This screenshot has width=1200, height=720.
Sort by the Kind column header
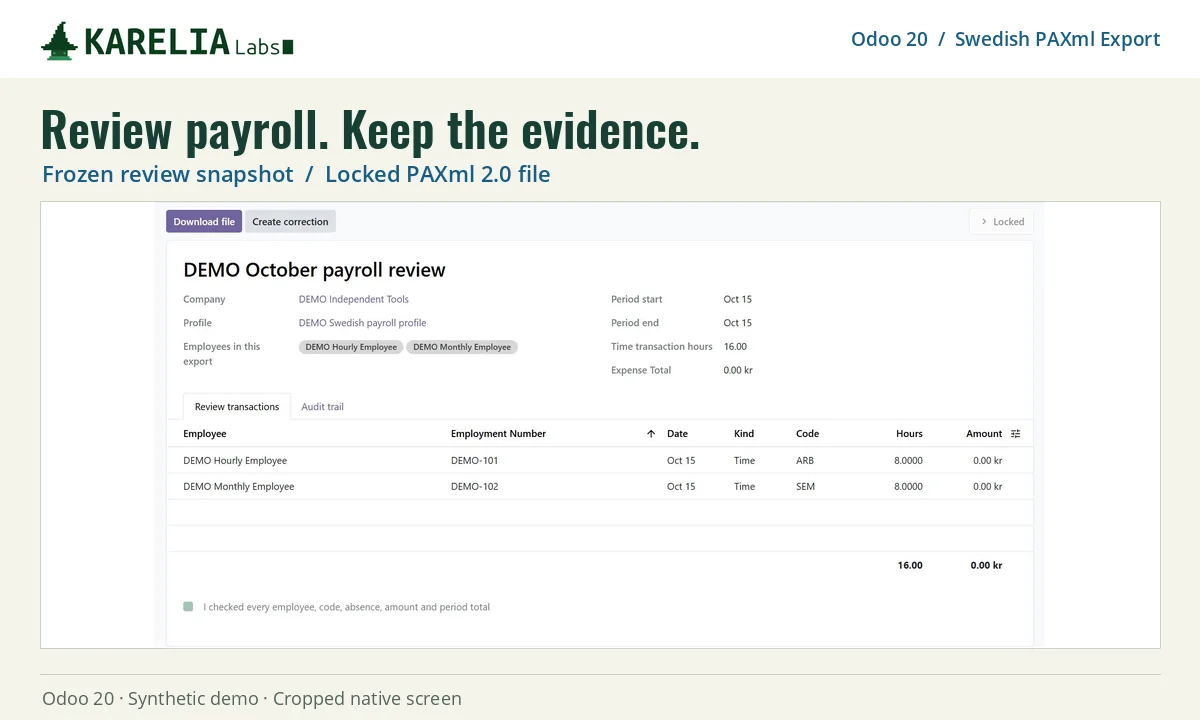(744, 434)
